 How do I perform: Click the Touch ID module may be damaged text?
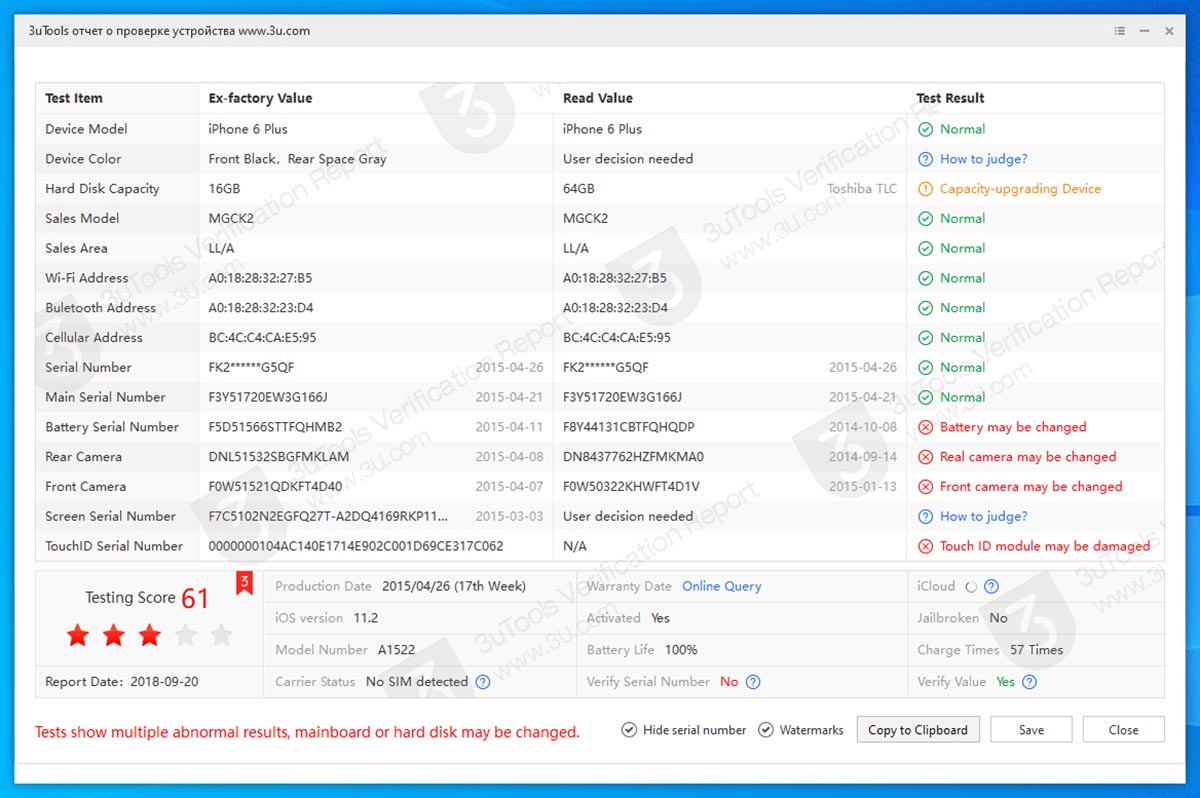1045,546
